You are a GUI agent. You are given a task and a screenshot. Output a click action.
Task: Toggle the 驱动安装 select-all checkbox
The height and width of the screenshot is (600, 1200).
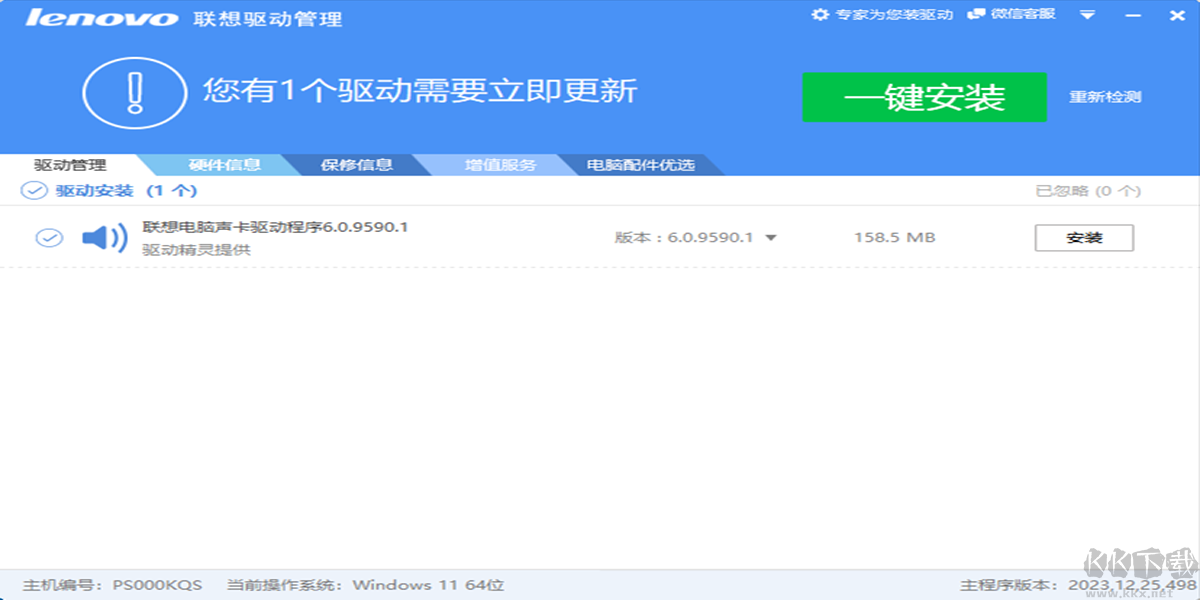(34, 190)
